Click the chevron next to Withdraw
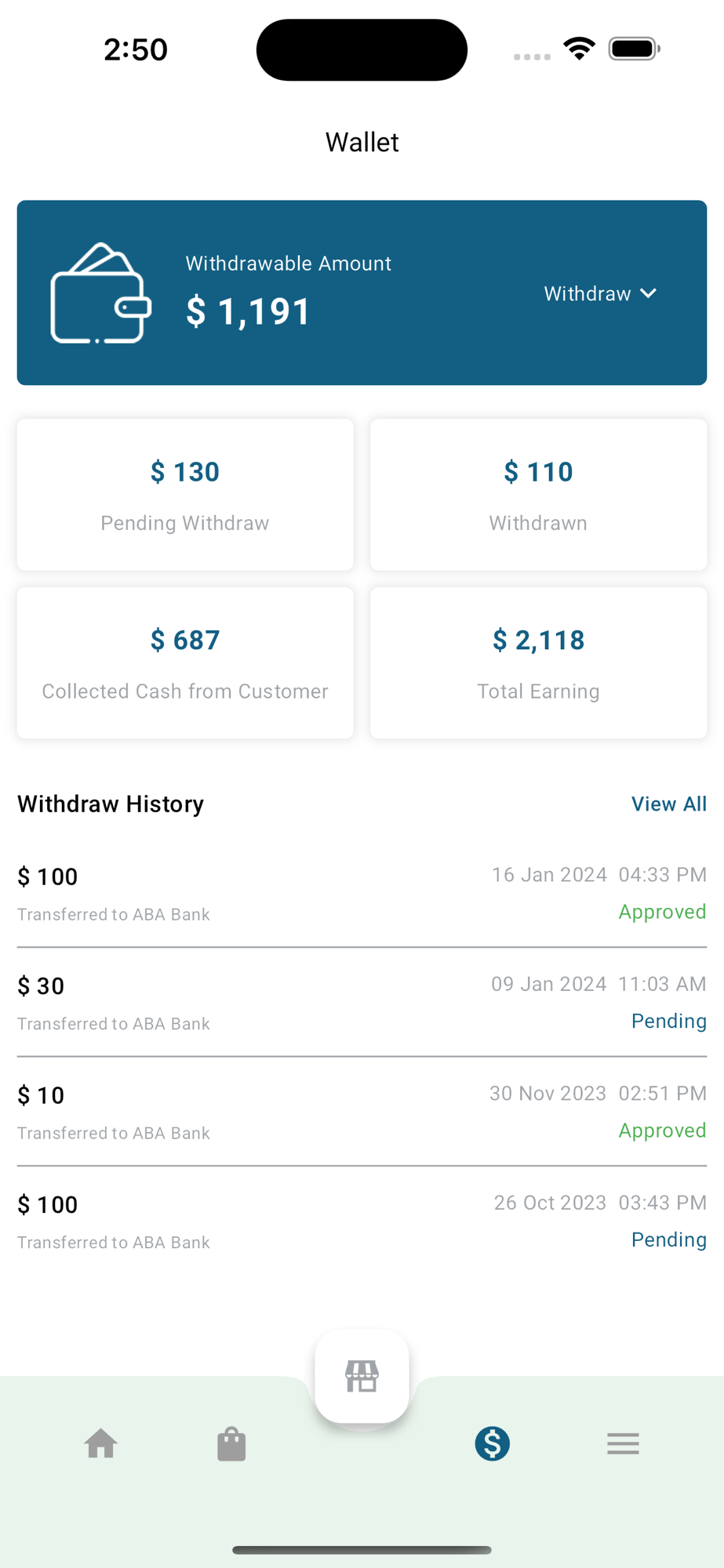This screenshot has height=1568, width=724. [649, 294]
